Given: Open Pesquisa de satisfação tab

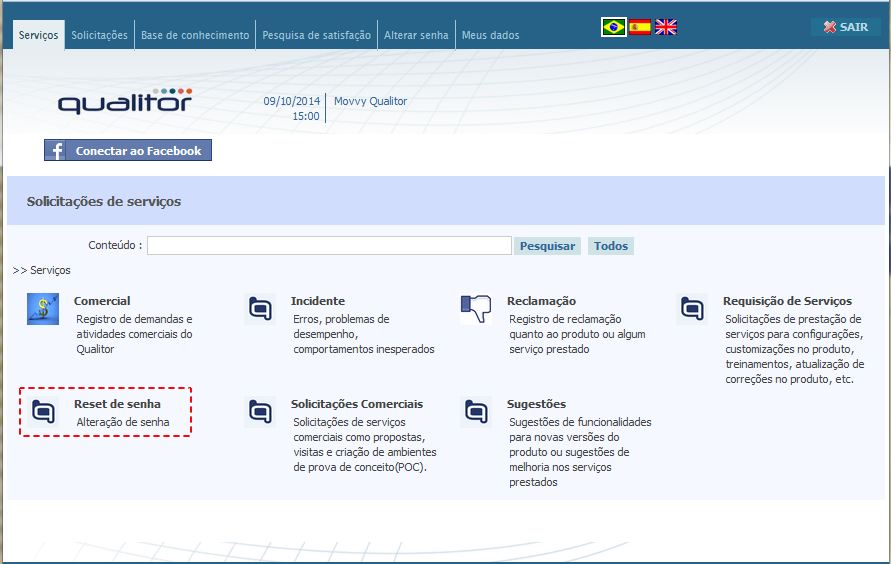Looking at the screenshot, I should (317, 35).
